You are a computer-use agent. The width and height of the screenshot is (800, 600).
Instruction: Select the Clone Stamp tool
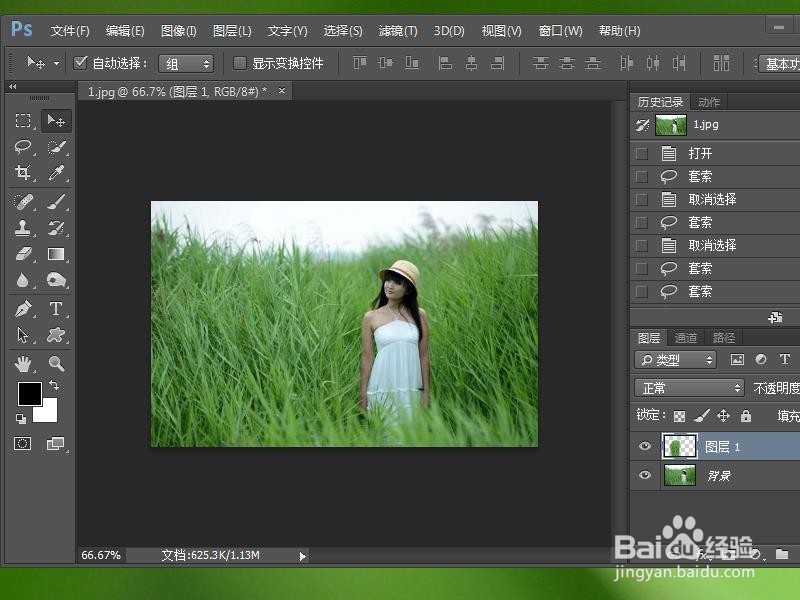click(x=22, y=228)
